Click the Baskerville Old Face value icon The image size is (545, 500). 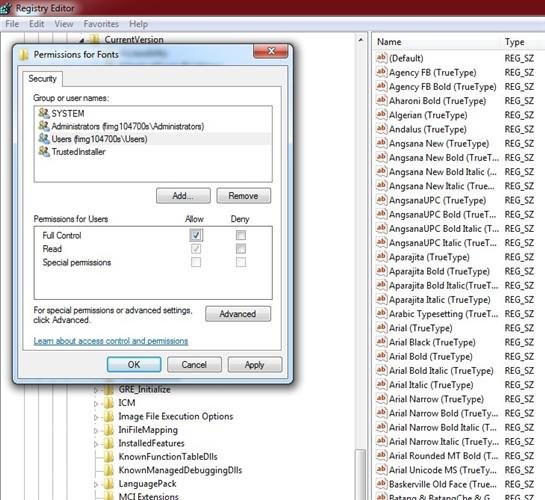pos(381,484)
